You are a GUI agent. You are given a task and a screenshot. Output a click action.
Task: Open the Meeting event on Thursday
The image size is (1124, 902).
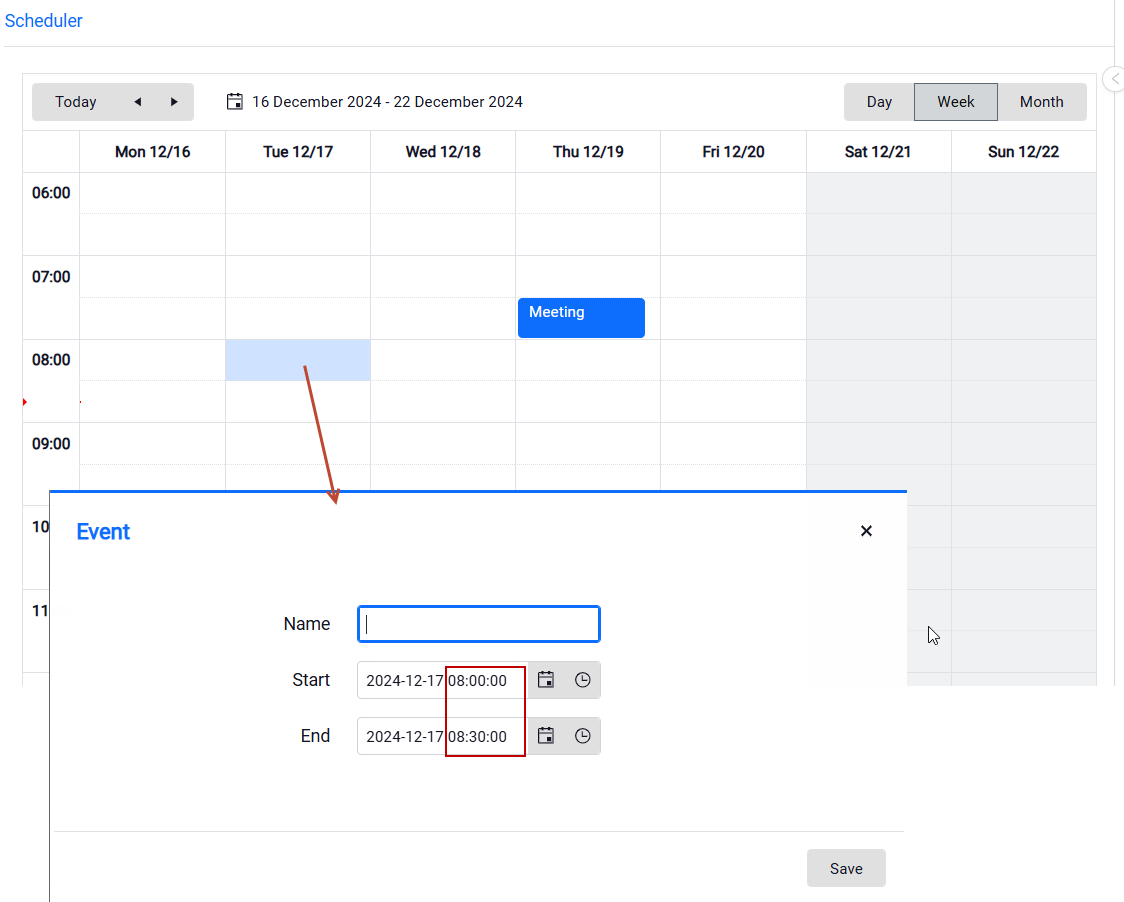[581, 318]
